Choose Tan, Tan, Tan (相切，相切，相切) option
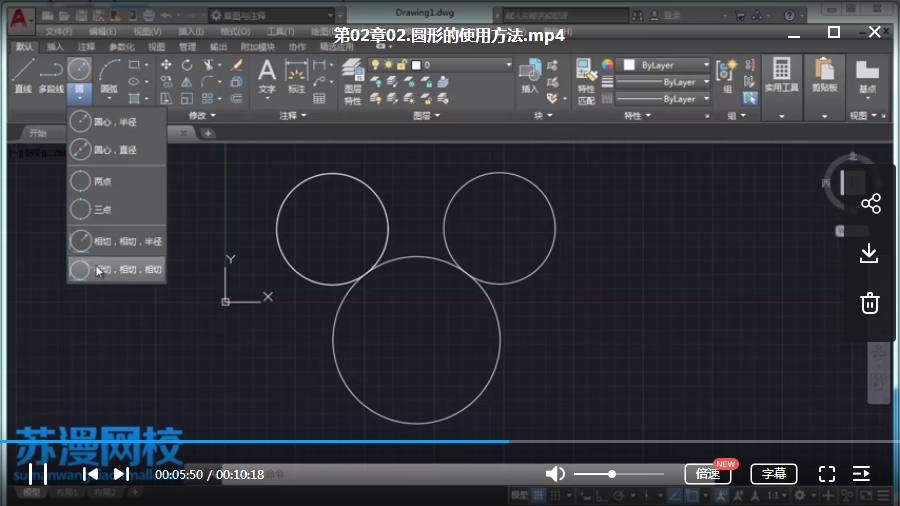900x506 pixels. (117, 269)
